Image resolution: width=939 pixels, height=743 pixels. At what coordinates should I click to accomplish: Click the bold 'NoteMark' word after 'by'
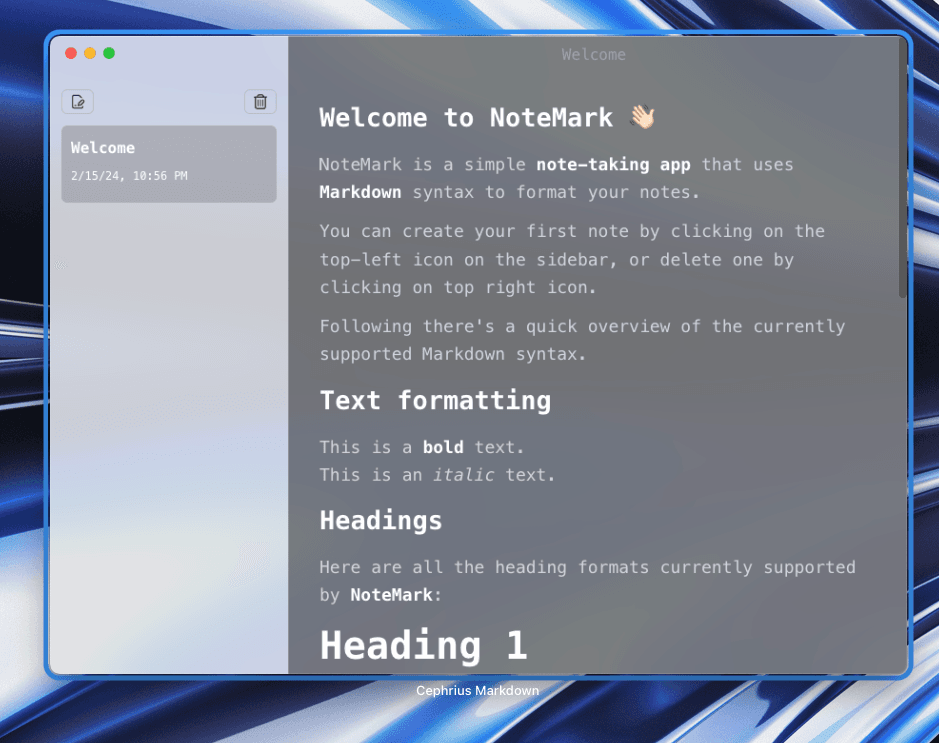click(x=391, y=595)
